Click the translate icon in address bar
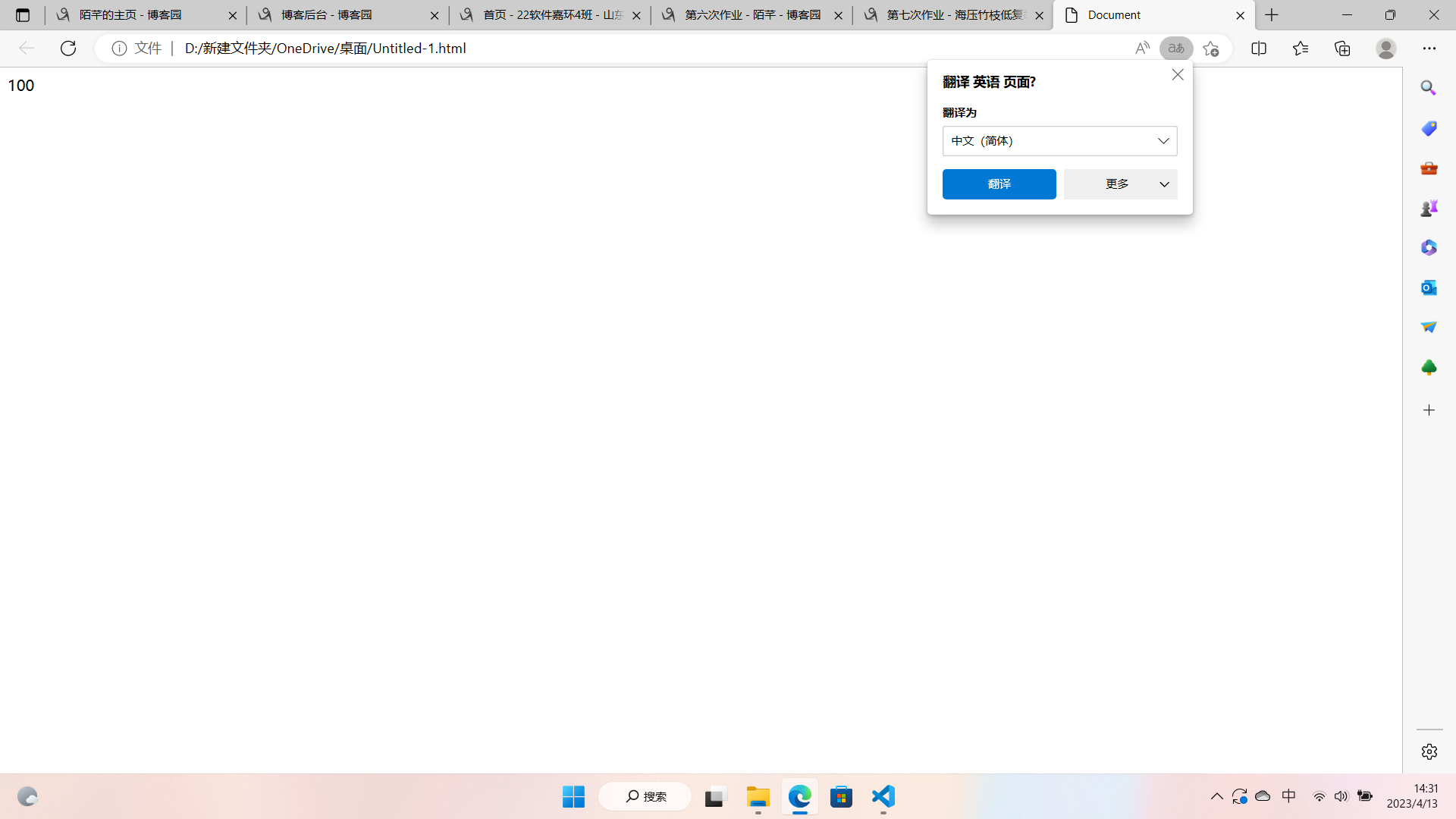1456x819 pixels. pos(1176,49)
